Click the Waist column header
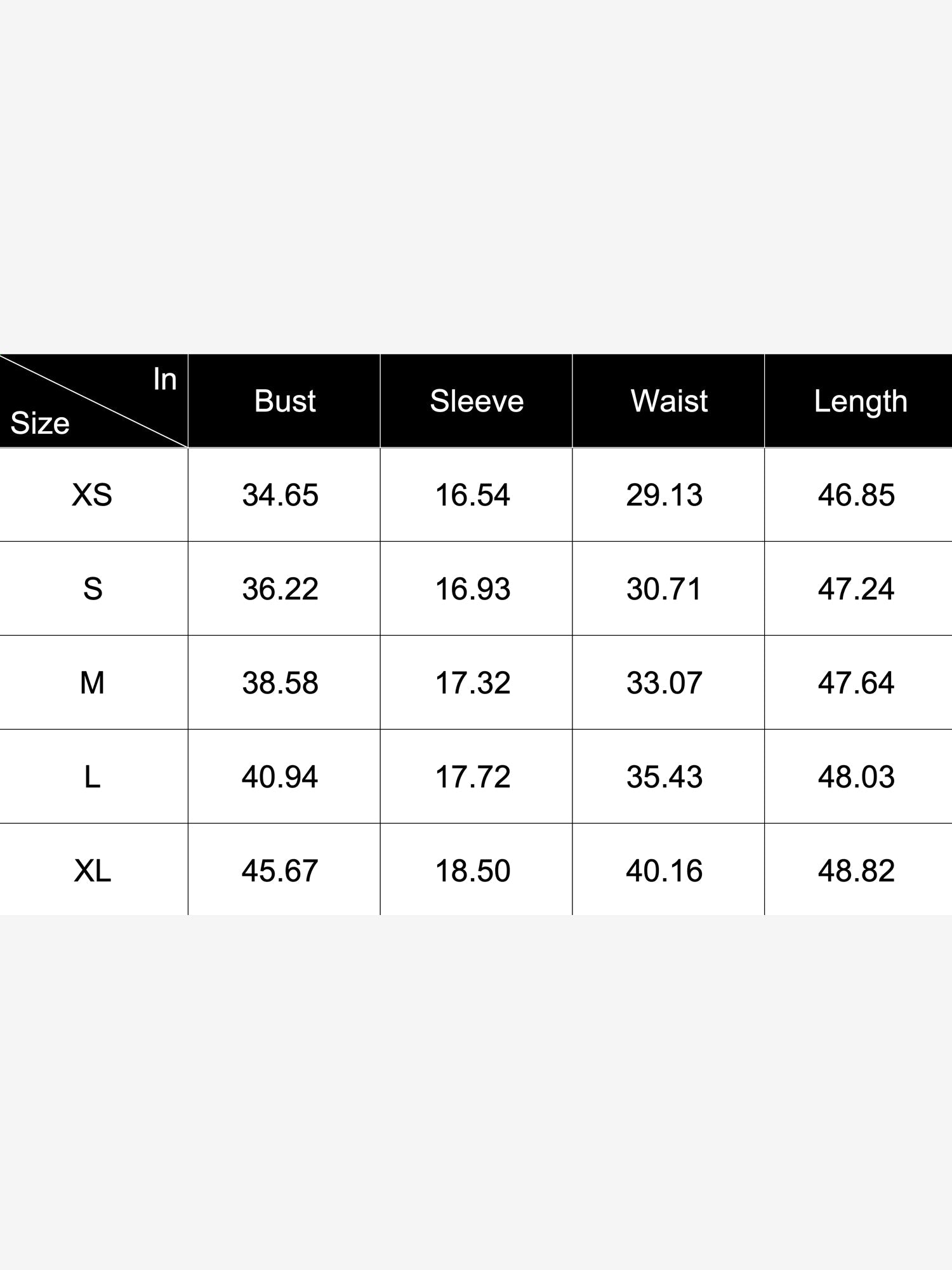Image resolution: width=952 pixels, height=1270 pixels. pos(669,401)
